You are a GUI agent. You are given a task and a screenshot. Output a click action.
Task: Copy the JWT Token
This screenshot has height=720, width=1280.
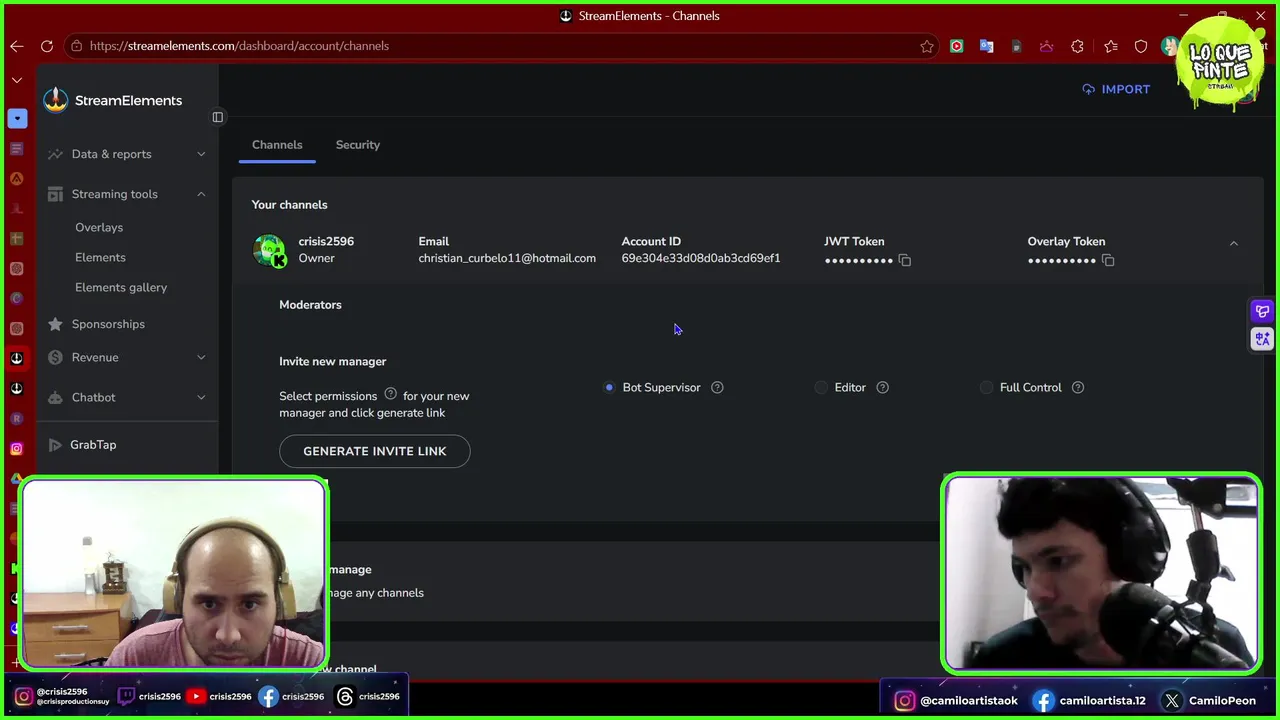coord(905,260)
